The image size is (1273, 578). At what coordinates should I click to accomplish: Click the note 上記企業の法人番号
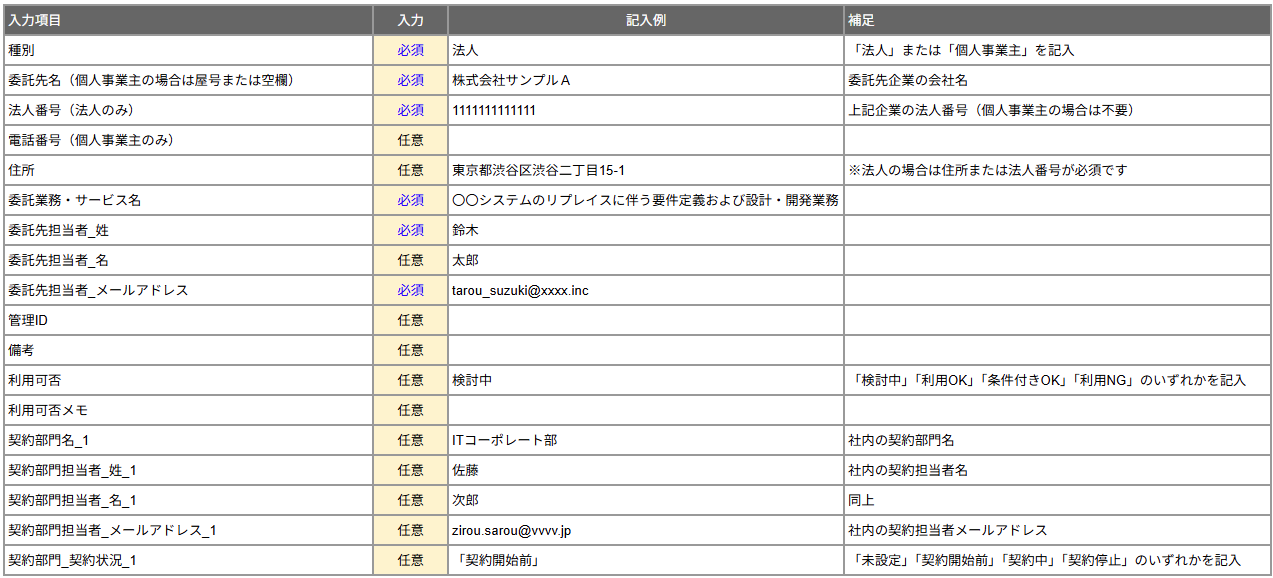click(990, 110)
